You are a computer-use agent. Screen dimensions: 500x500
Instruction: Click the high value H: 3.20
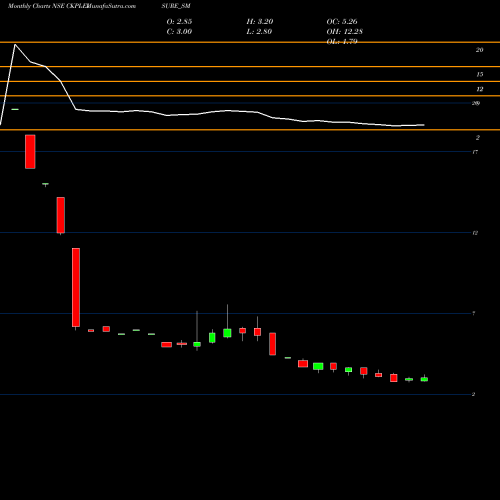tap(260, 22)
